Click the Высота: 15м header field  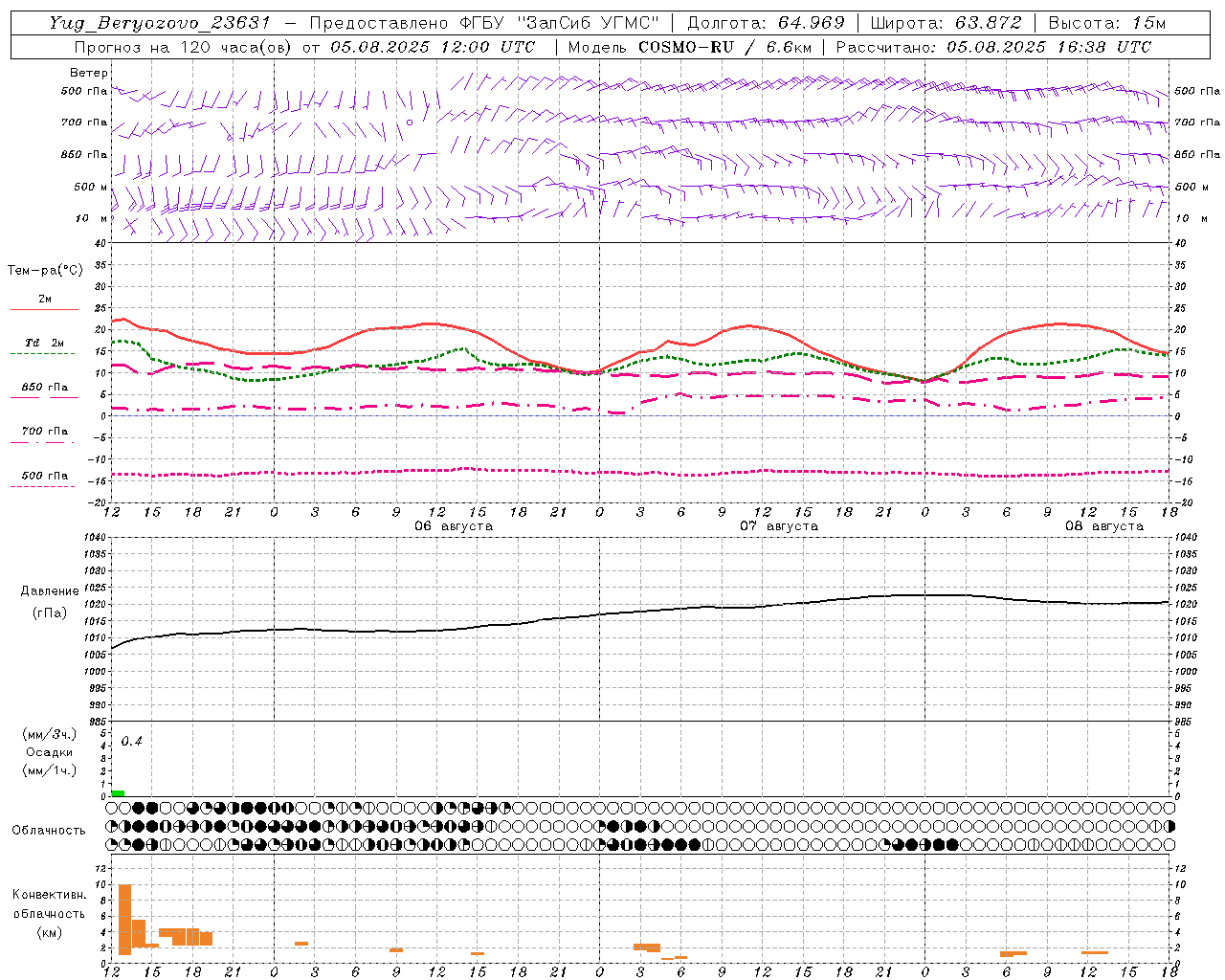1107,23
